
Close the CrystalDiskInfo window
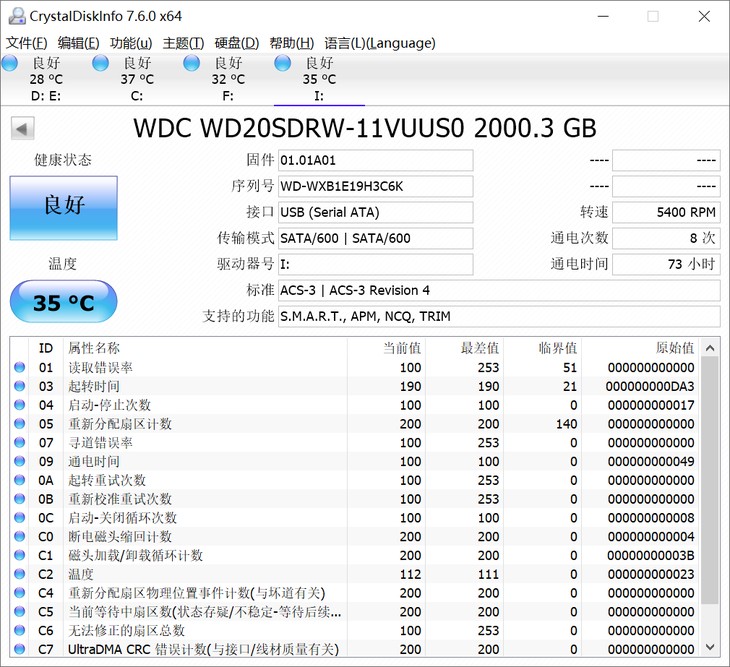704,16
